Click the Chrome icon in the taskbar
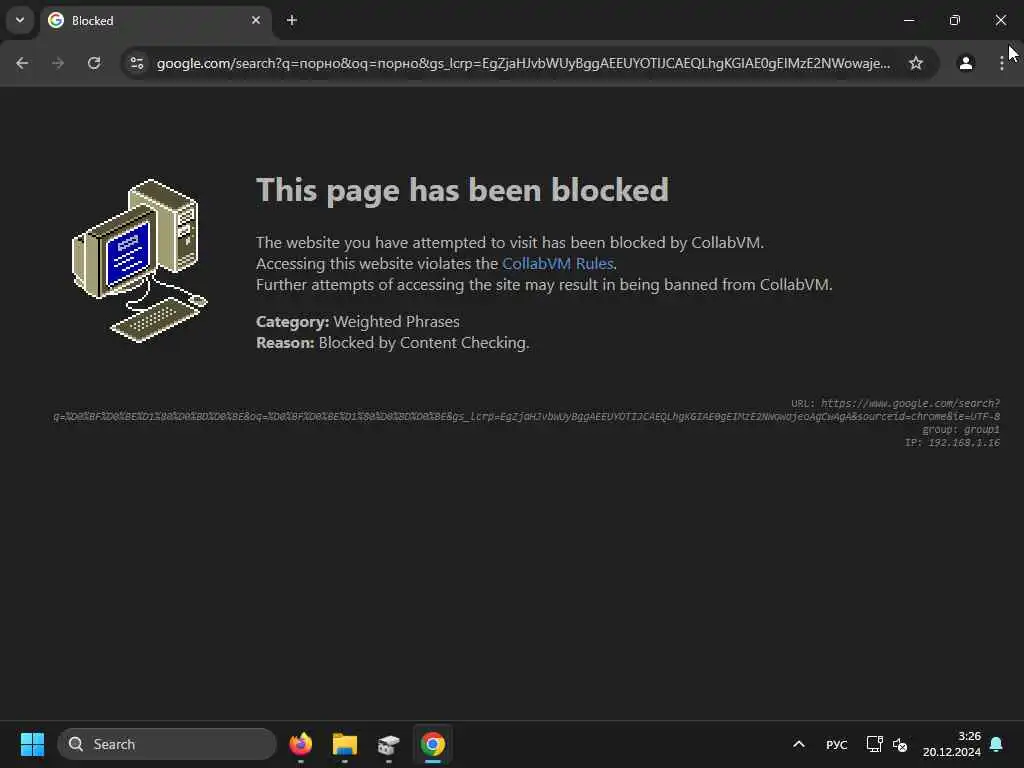 [432, 744]
